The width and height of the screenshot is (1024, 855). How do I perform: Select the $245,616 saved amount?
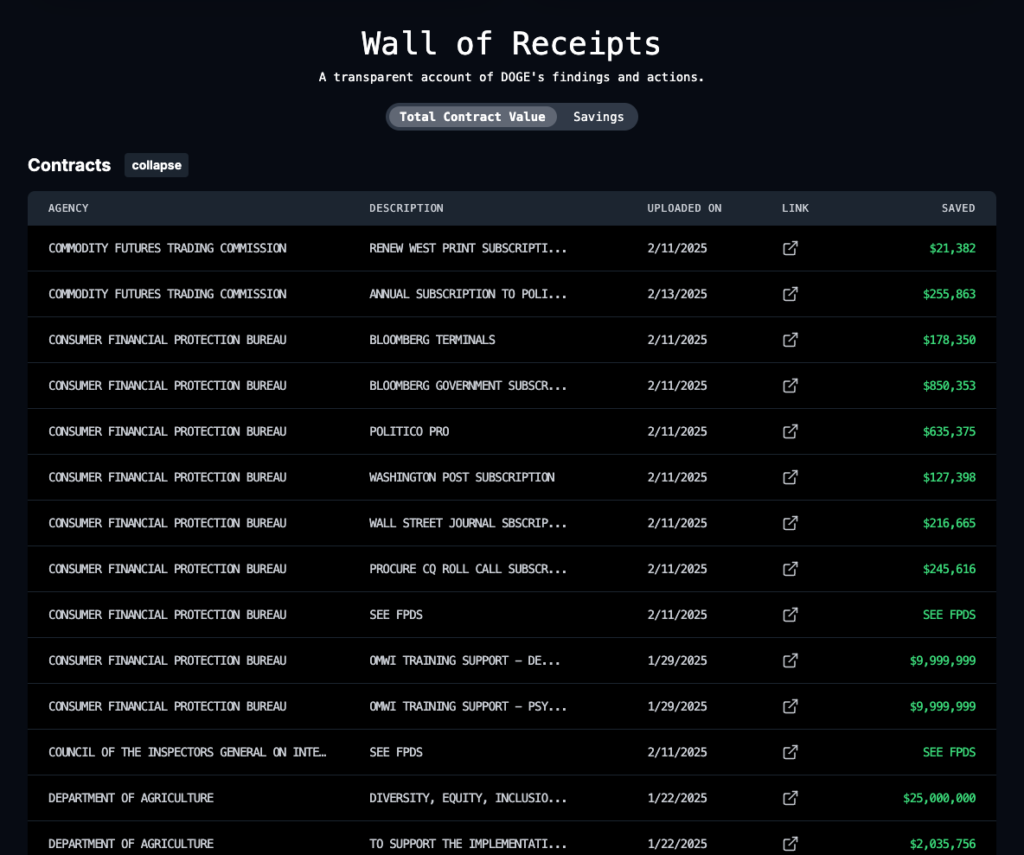coord(949,569)
